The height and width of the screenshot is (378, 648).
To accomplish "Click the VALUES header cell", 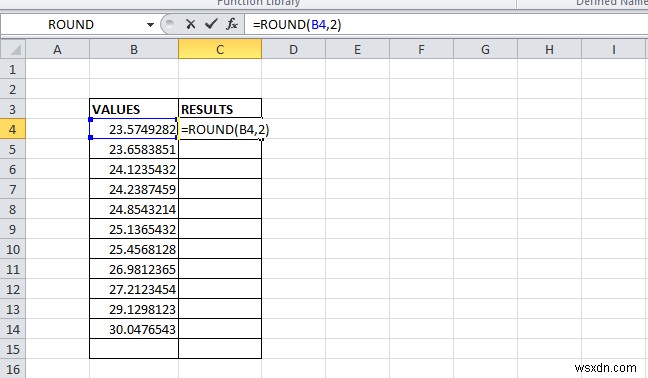I will point(134,109).
